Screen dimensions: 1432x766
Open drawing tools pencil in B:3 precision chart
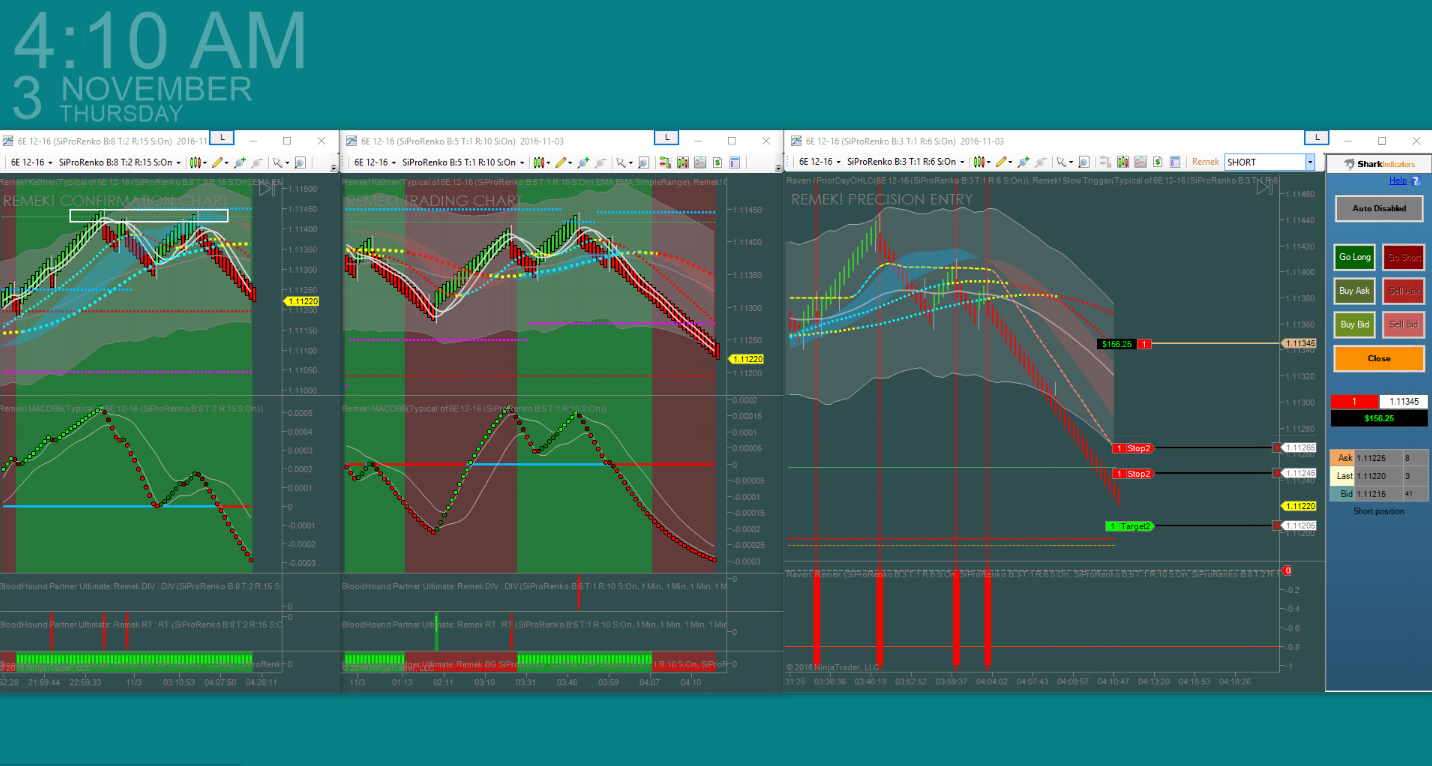pos(1003,162)
